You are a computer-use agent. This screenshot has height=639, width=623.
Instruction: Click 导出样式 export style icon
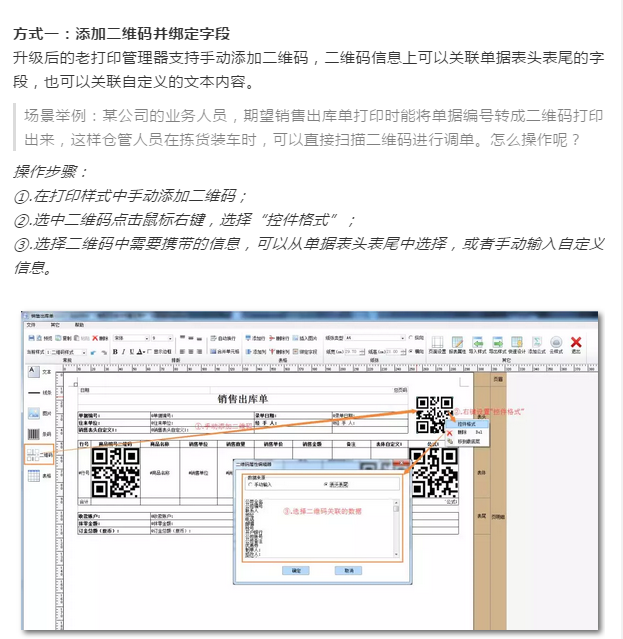point(498,342)
